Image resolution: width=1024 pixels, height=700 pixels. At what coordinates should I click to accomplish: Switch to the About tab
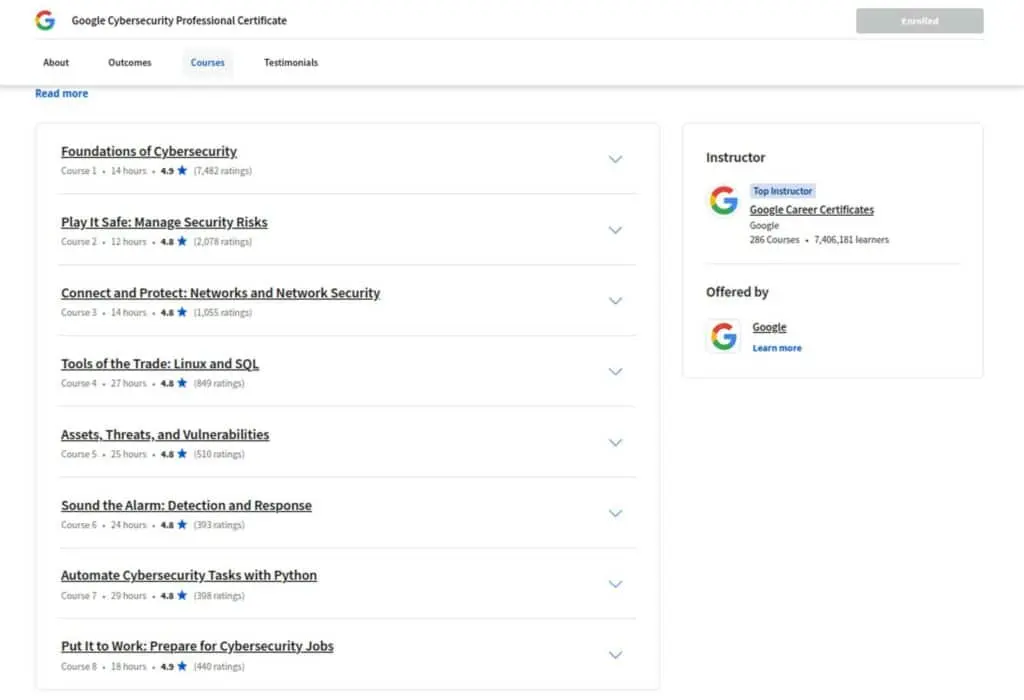[x=56, y=63]
